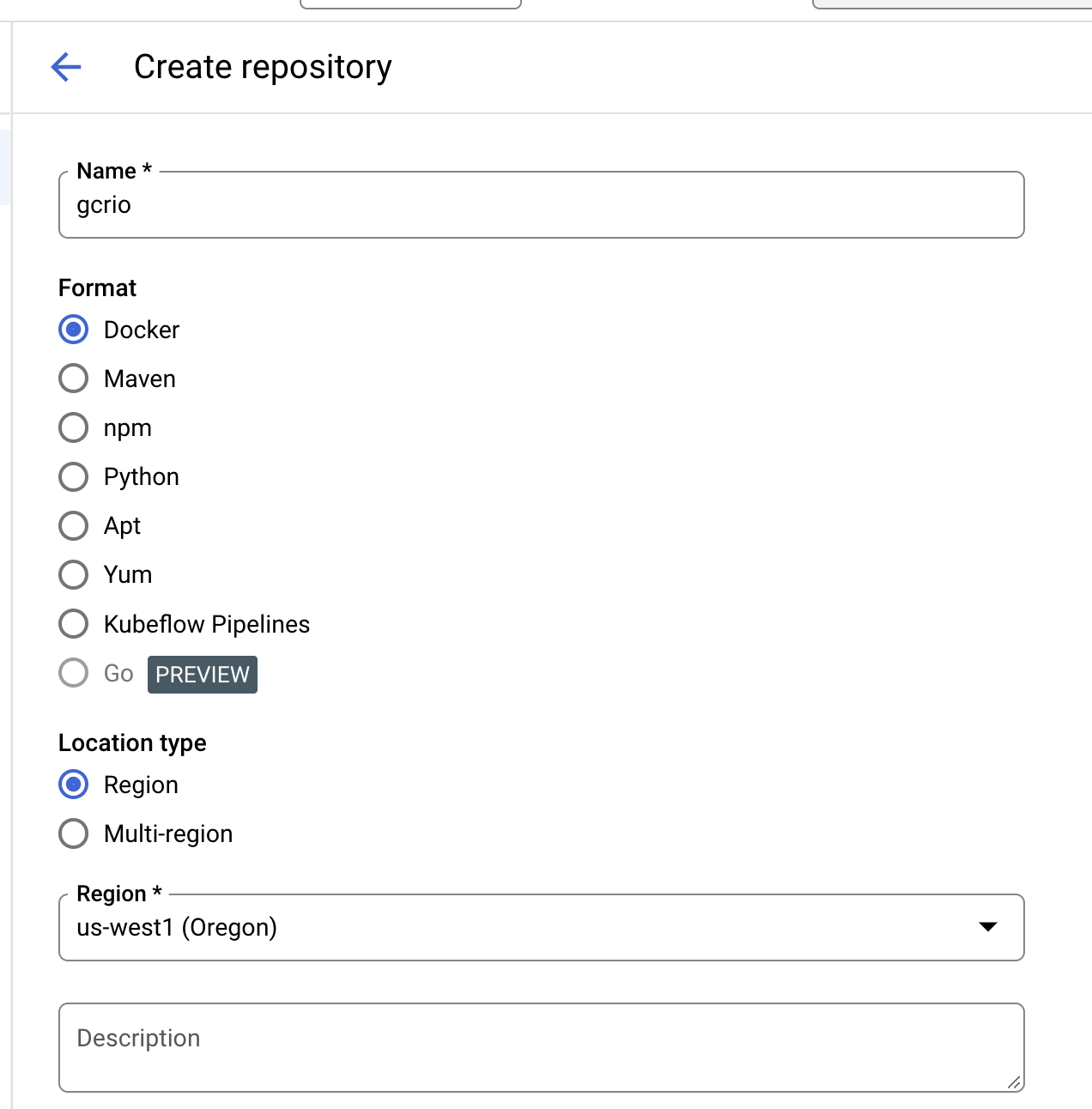Open the Region dropdown arrow
1092x1109 pixels.
(x=988, y=928)
